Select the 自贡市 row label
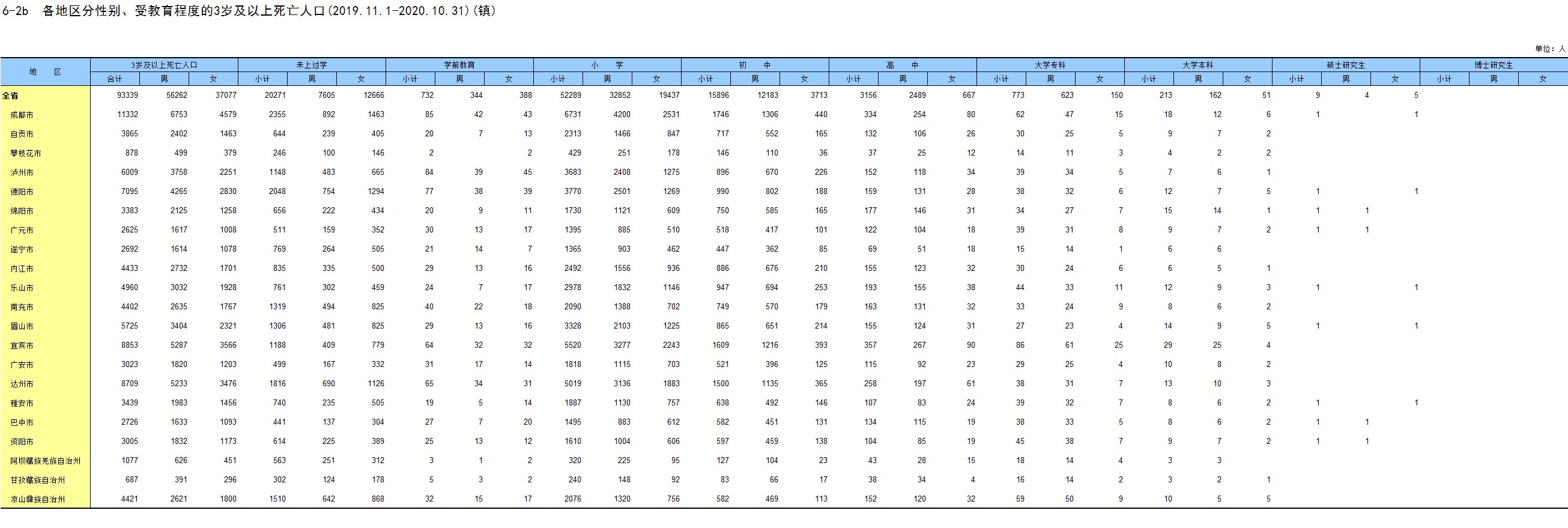This screenshot has height=528, width=1568. pos(22,134)
